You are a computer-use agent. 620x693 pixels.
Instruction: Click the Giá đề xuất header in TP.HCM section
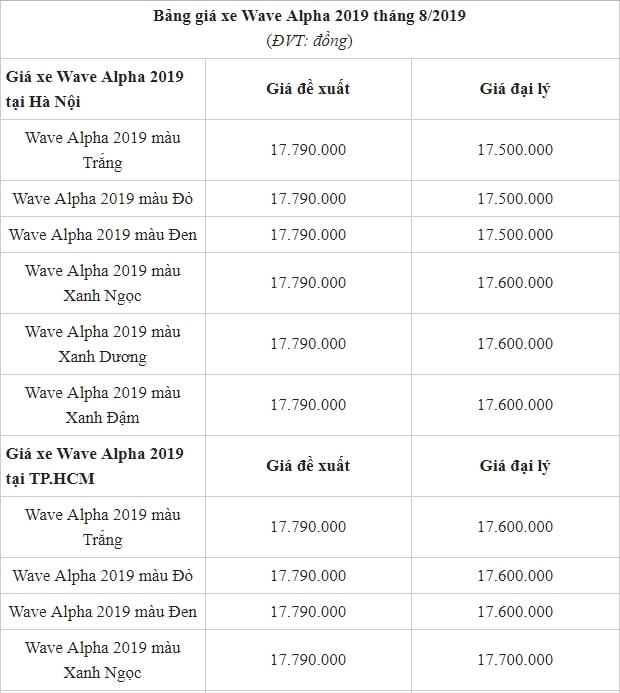pos(308,466)
